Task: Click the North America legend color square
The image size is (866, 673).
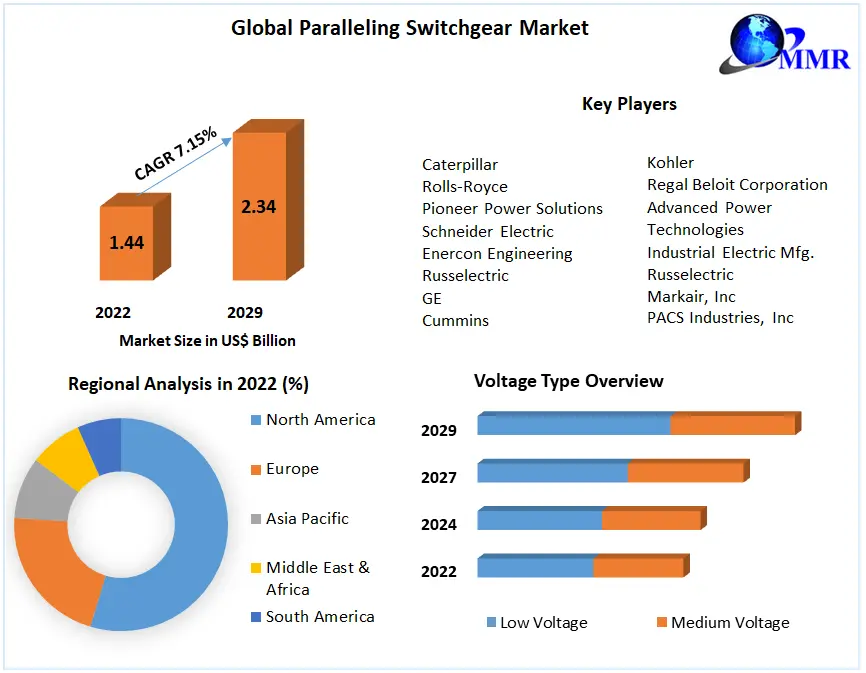Action: coord(254,420)
